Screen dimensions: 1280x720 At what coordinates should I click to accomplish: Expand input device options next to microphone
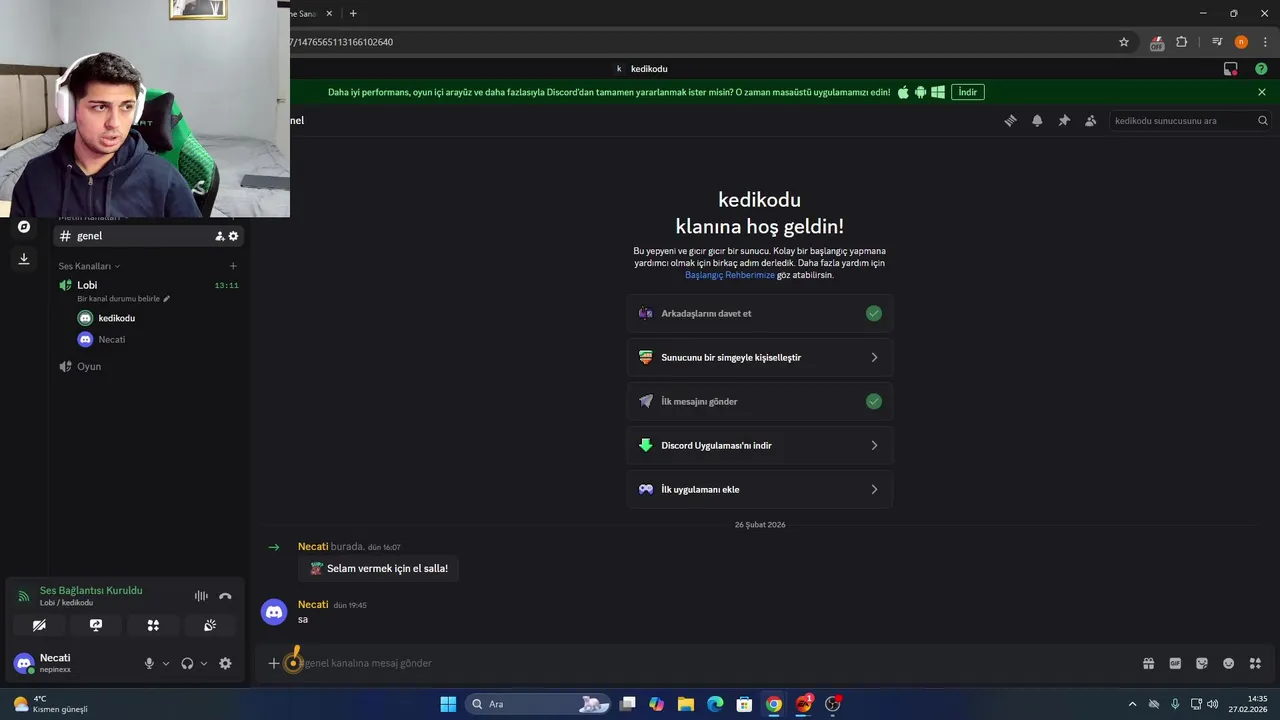(x=166, y=663)
